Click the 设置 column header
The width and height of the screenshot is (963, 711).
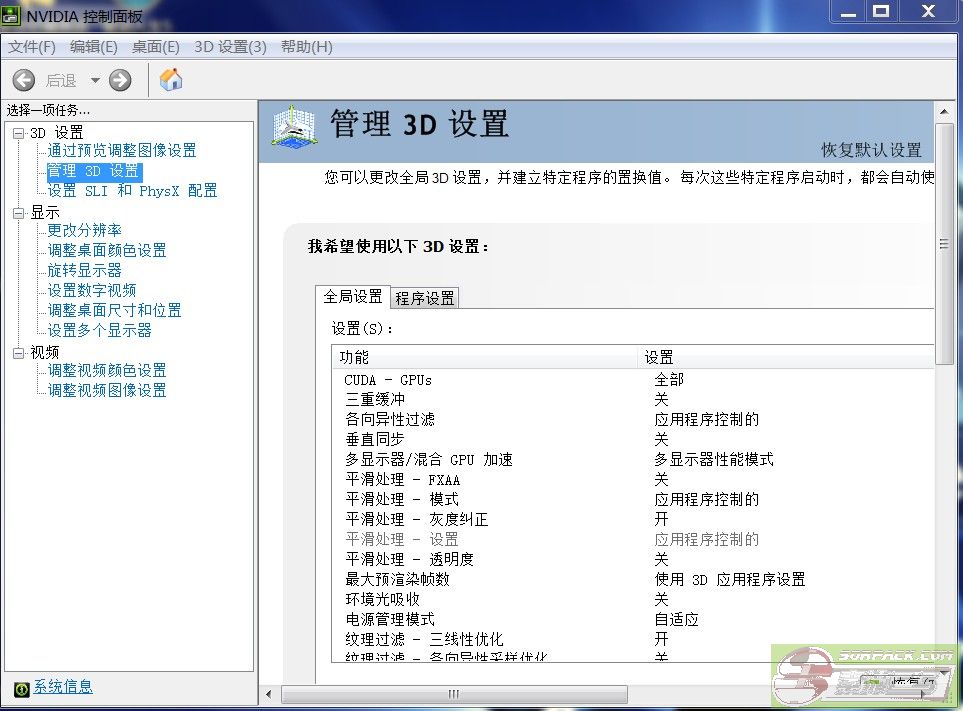tap(786, 357)
